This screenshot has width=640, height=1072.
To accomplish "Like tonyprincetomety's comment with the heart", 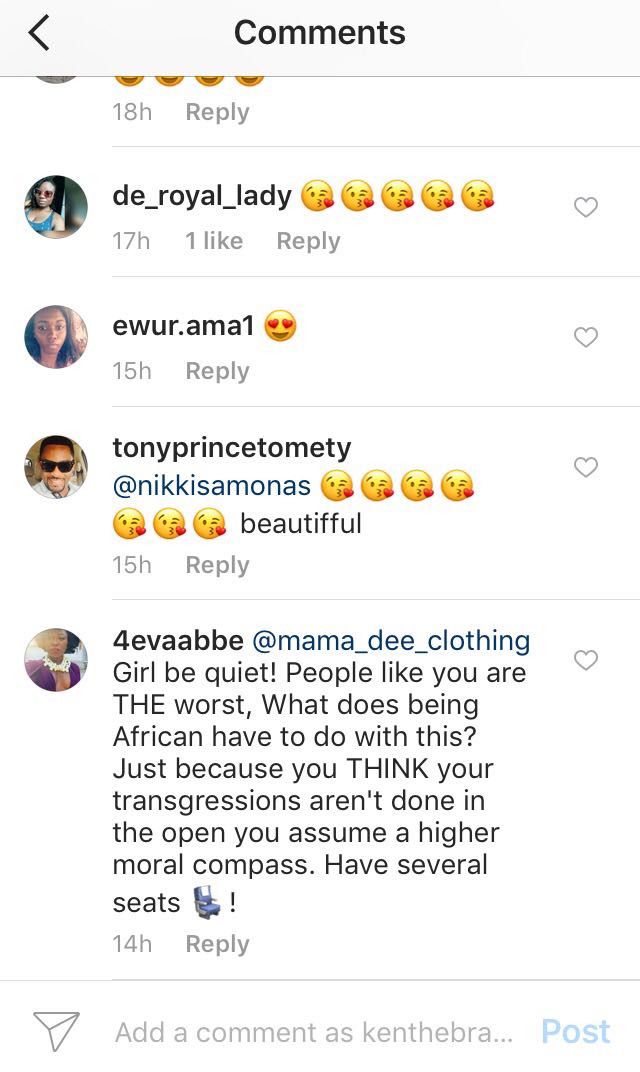I will 585,467.
